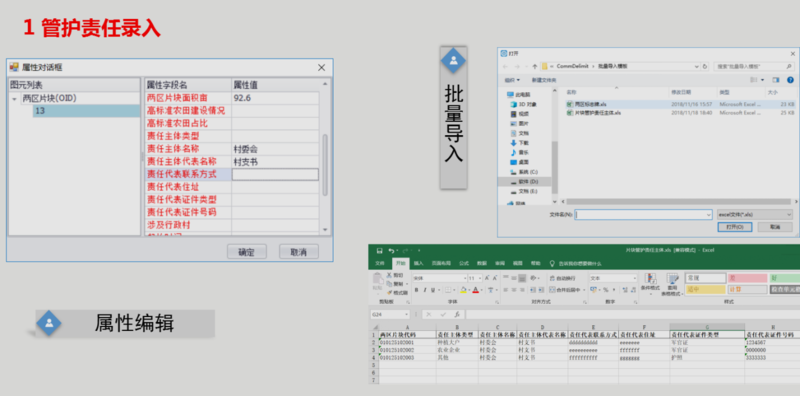The width and height of the screenshot is (800, 396).
Task: Expand the address bar path history dropdown
Action: 696,66
